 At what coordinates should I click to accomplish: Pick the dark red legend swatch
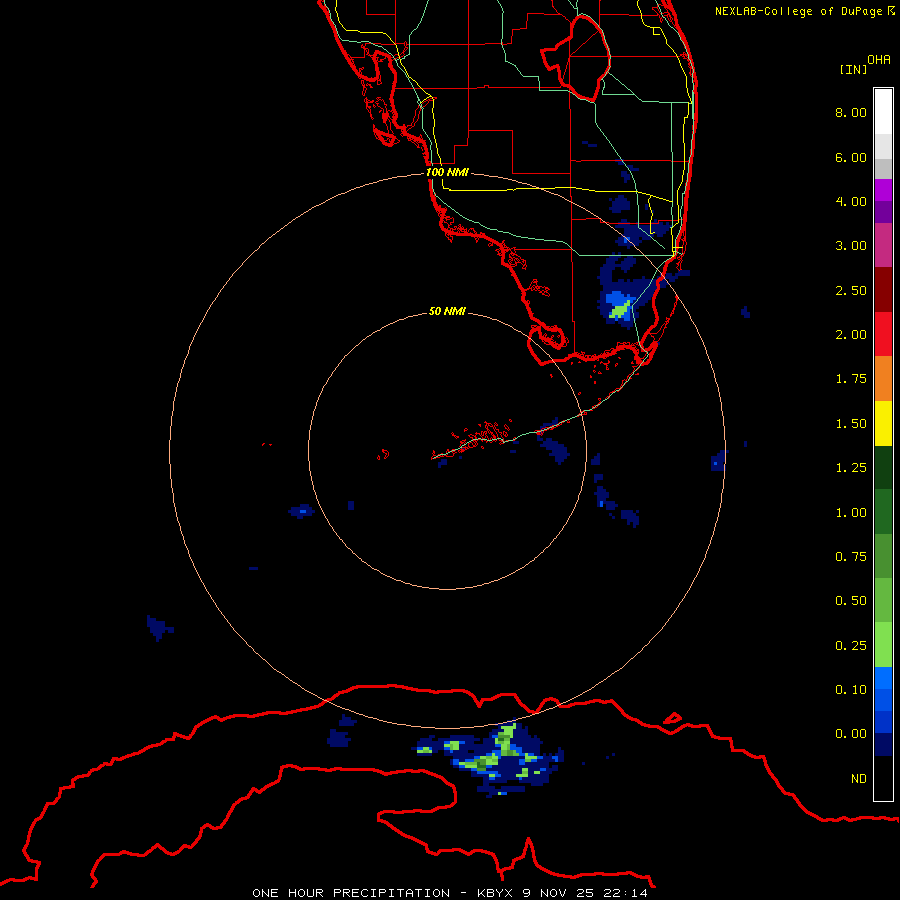883,290
